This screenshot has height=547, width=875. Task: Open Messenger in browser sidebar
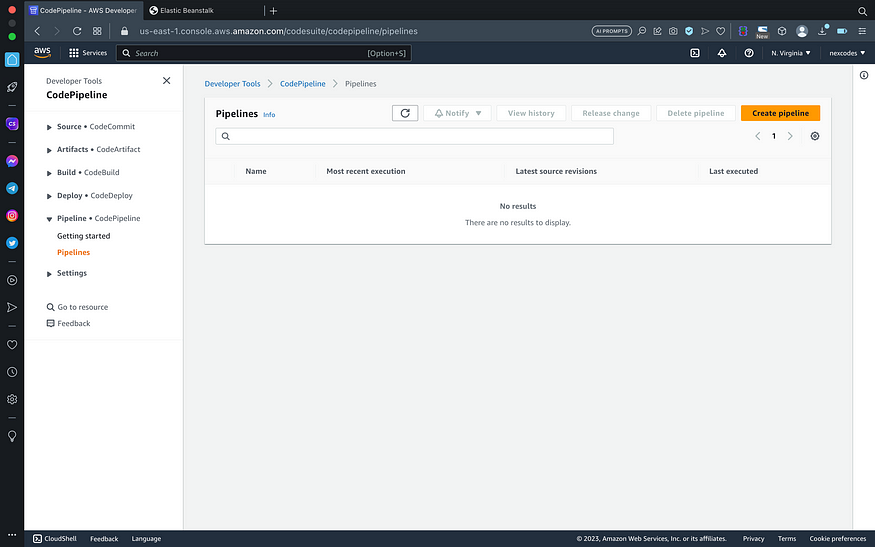point(12,161)
